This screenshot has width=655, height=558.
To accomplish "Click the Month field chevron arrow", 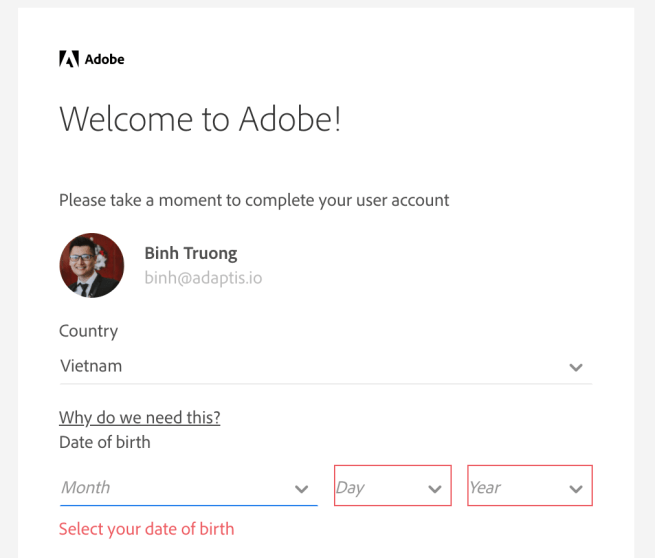I will tap(301, 489).
